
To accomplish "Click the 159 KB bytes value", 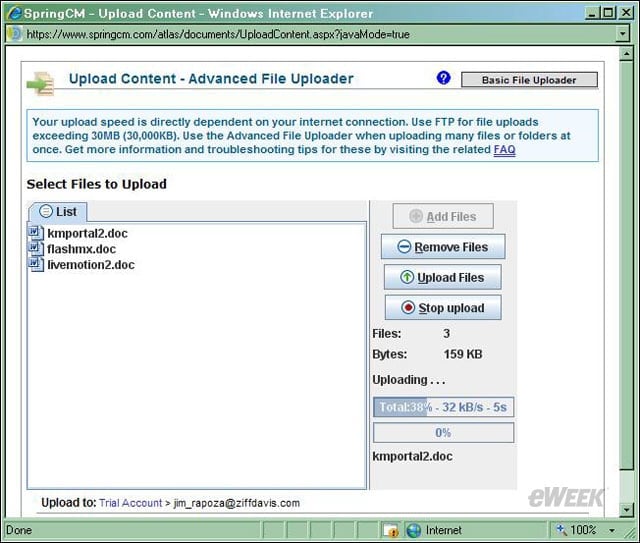I will (x=463, y=354).
